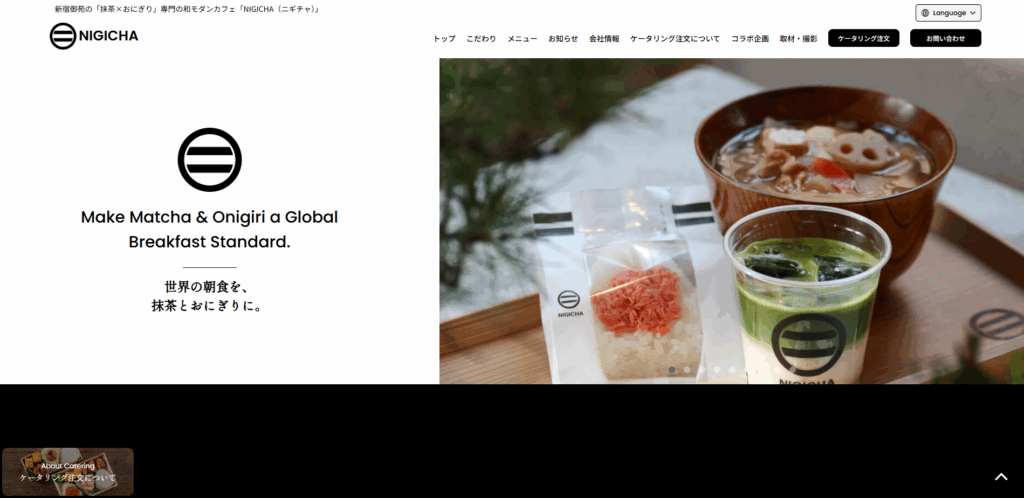The width and height of the screenshot is (1024, 498).
Task: Open the トップ menu item
Action: (444, 39)
